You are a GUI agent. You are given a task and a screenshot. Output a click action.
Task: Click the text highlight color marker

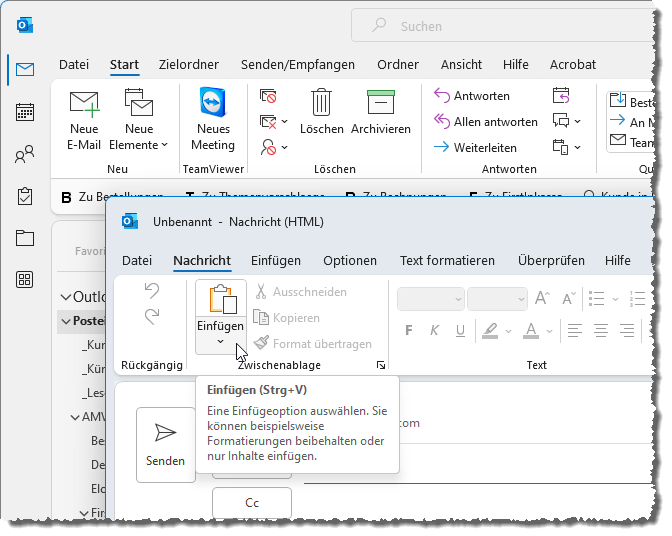coord(490,331)
